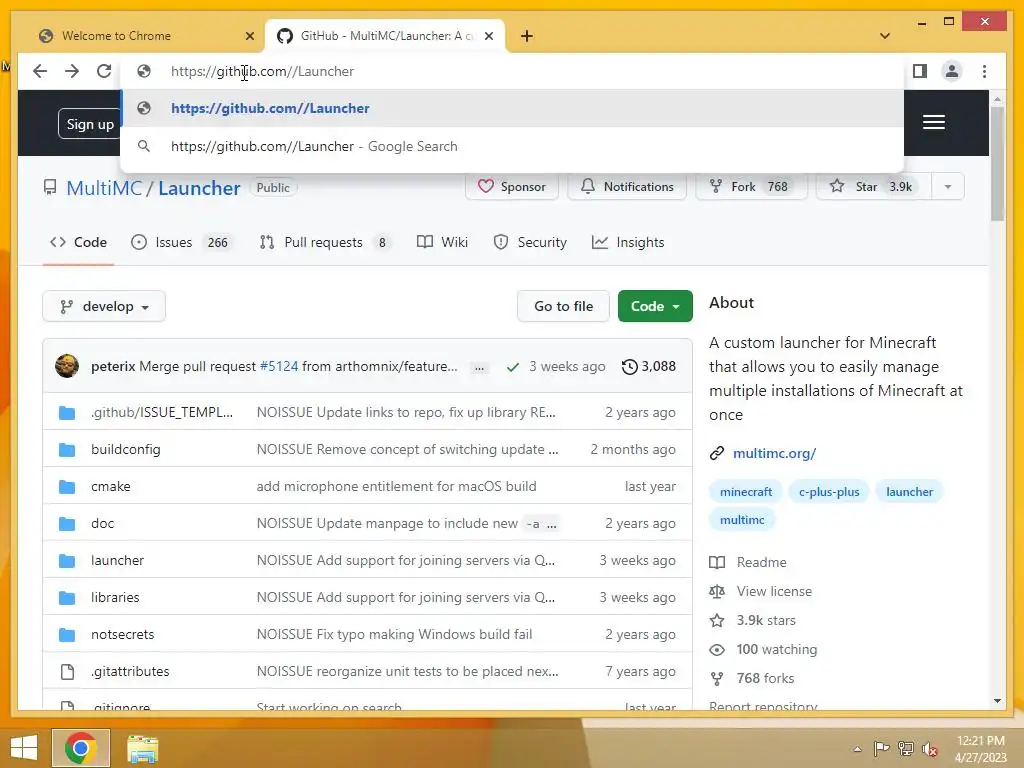Switch to the Welcome to Chrome tab

coord(144,36)
